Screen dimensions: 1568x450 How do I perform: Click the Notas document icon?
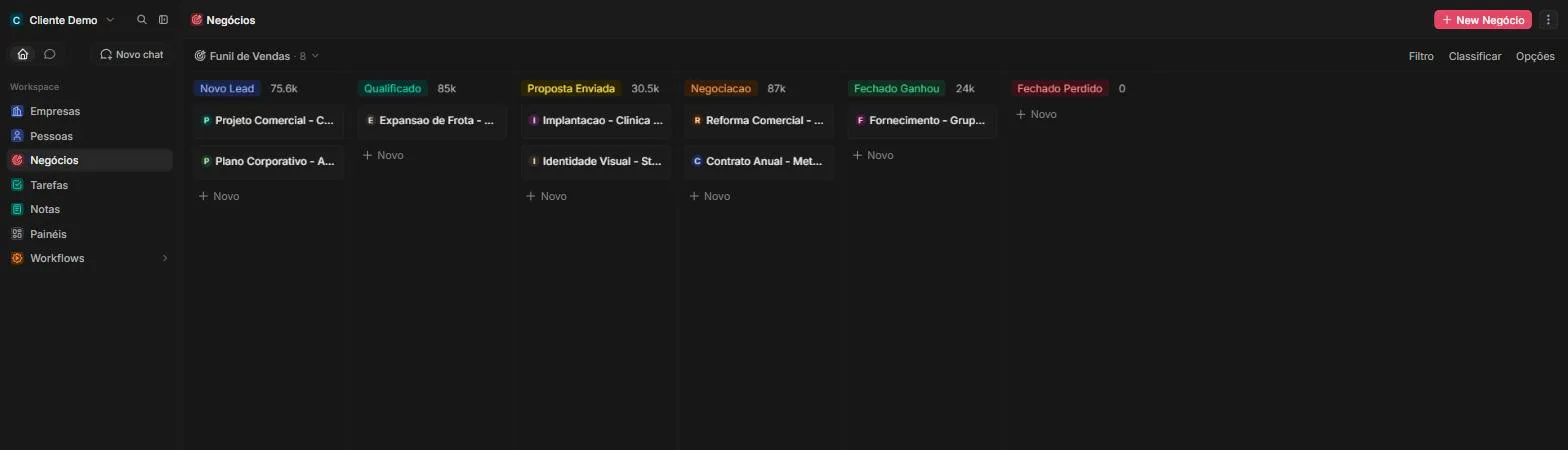(x=17, y=209)
